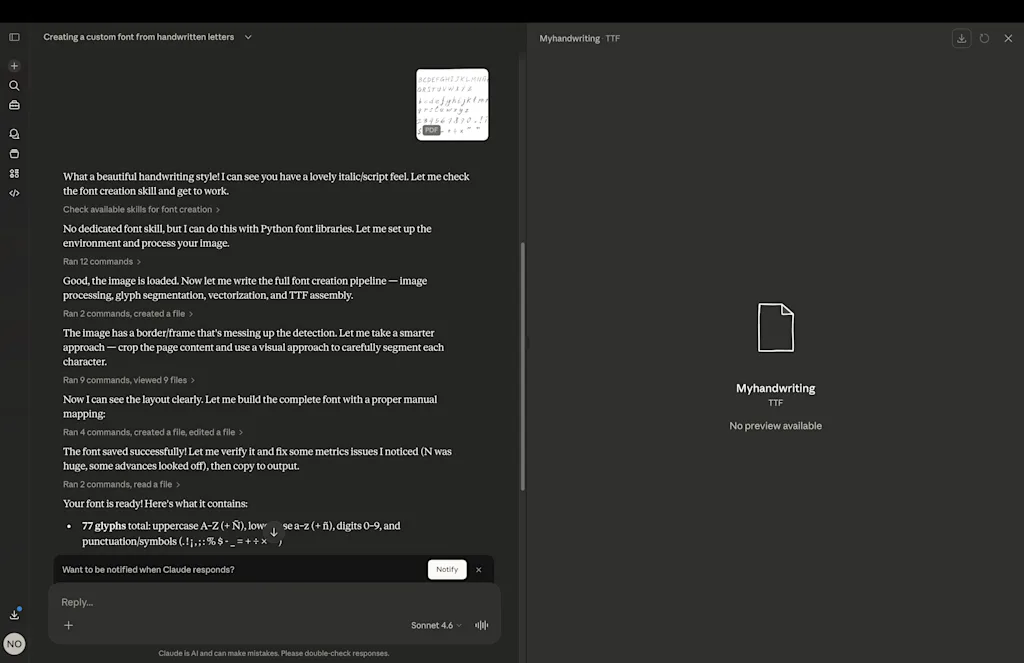Viewport: 1024px width, 663px height.
Task: Expand "Ran 9 commands, viewed 9 files"
Action: [128, 380]
